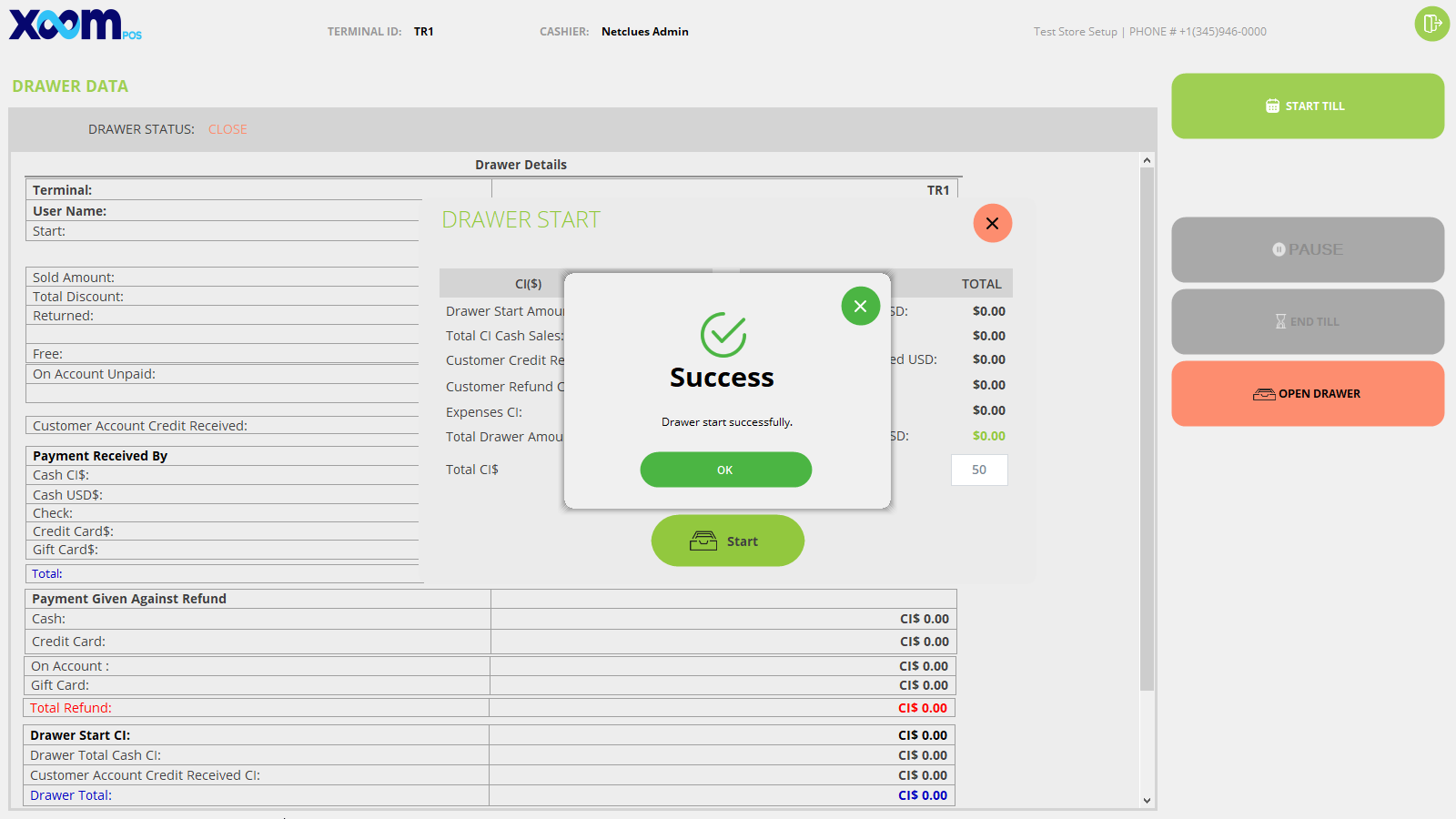This screenshot has height=819, width=1456.
Task: Dismiss the Success dialog with green X
Action: (860, 306)
